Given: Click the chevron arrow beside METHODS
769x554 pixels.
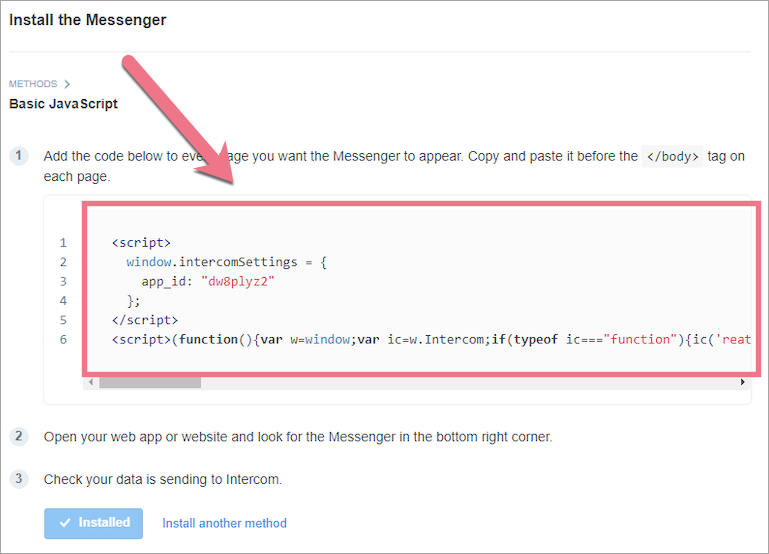Looking at the screenshot, I should coord(67,84).
